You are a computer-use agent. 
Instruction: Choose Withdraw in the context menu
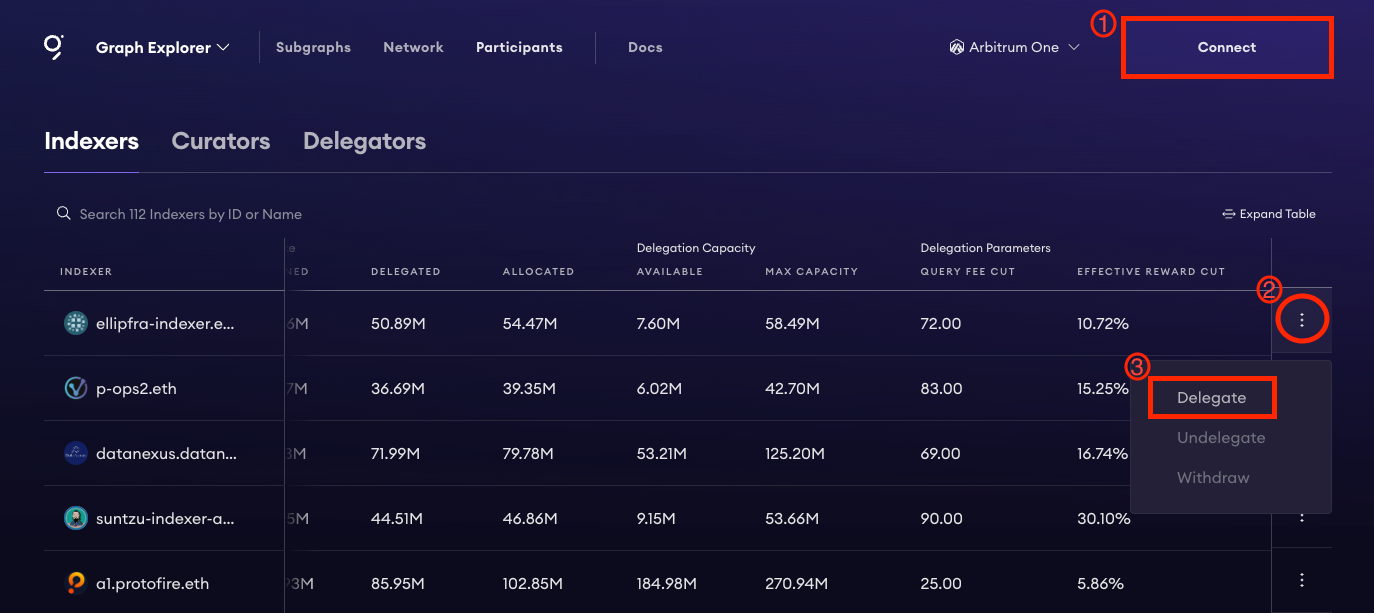coord(1213,478)
